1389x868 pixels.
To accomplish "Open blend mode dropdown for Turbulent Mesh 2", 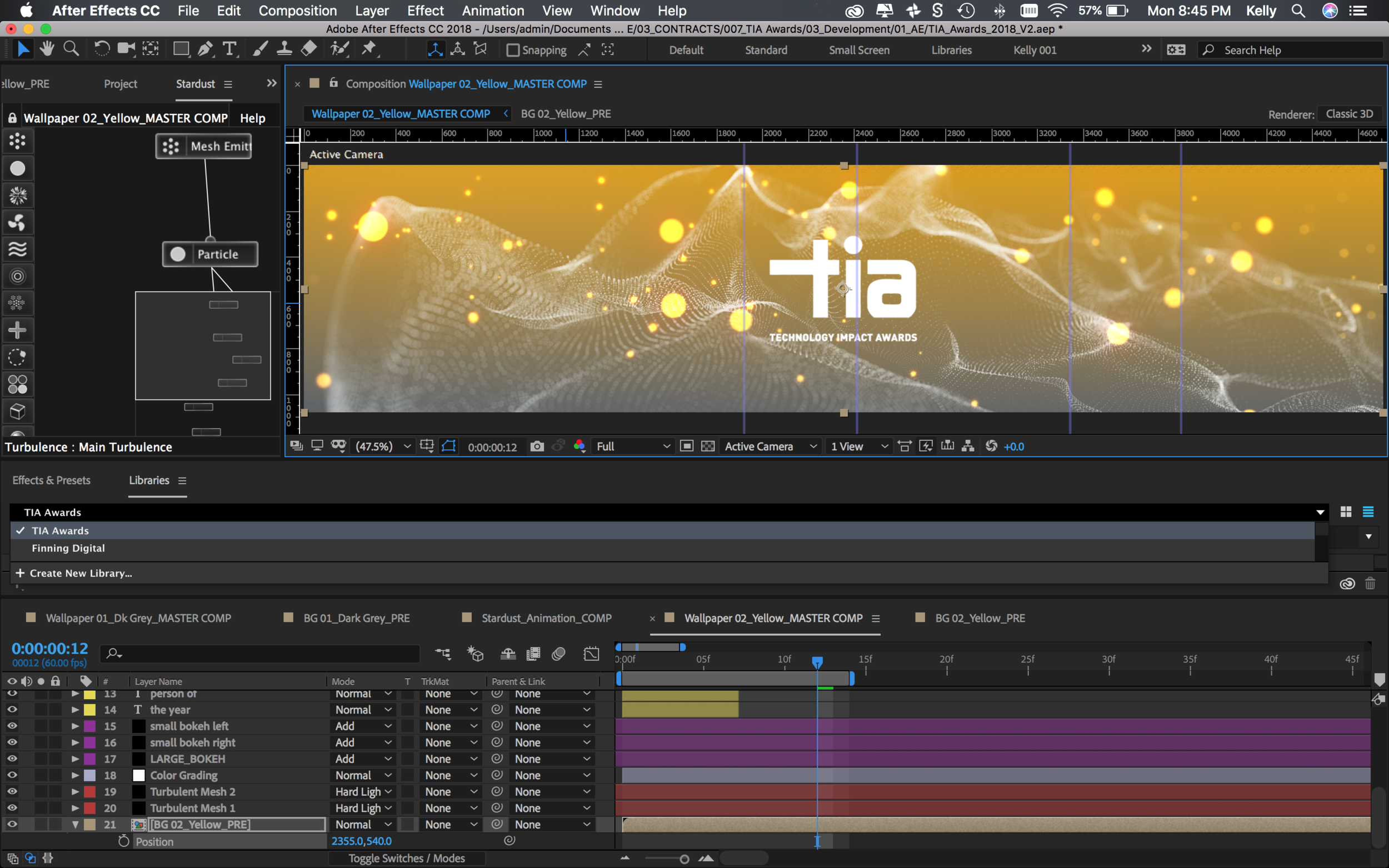I will pyautogui.click(x=363, y=792).
